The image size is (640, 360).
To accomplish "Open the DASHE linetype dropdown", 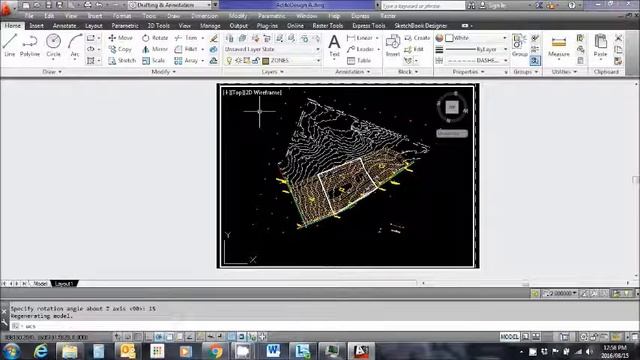I will [476, 60].
